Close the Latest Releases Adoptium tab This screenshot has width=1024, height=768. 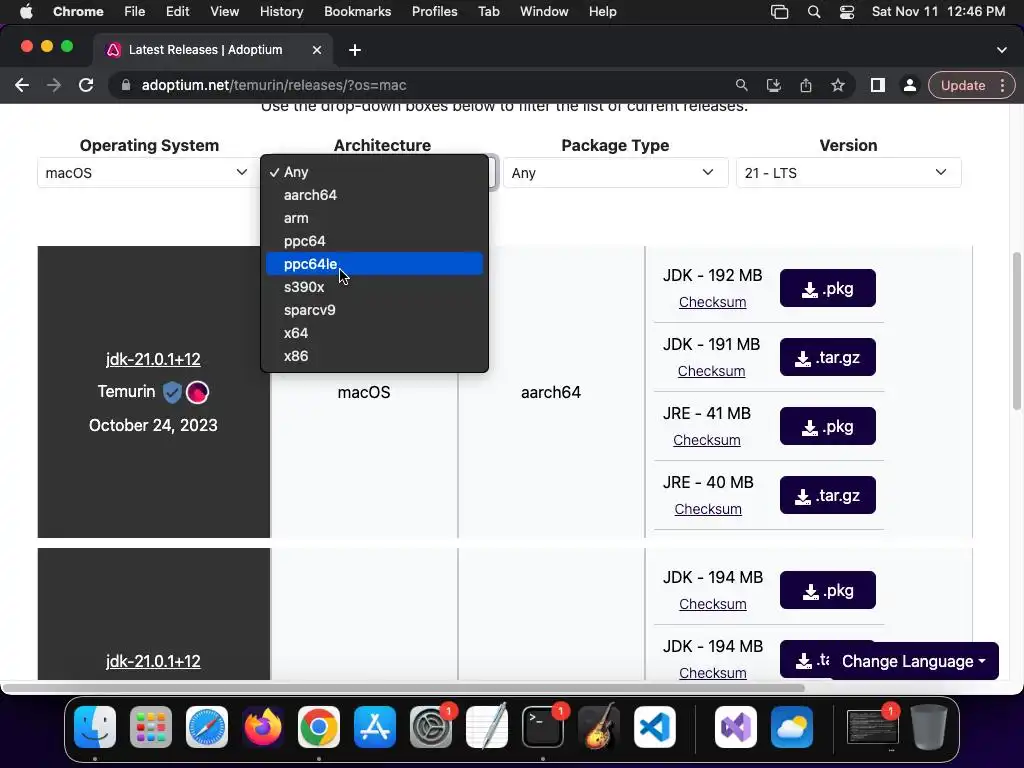click(317, 50)
